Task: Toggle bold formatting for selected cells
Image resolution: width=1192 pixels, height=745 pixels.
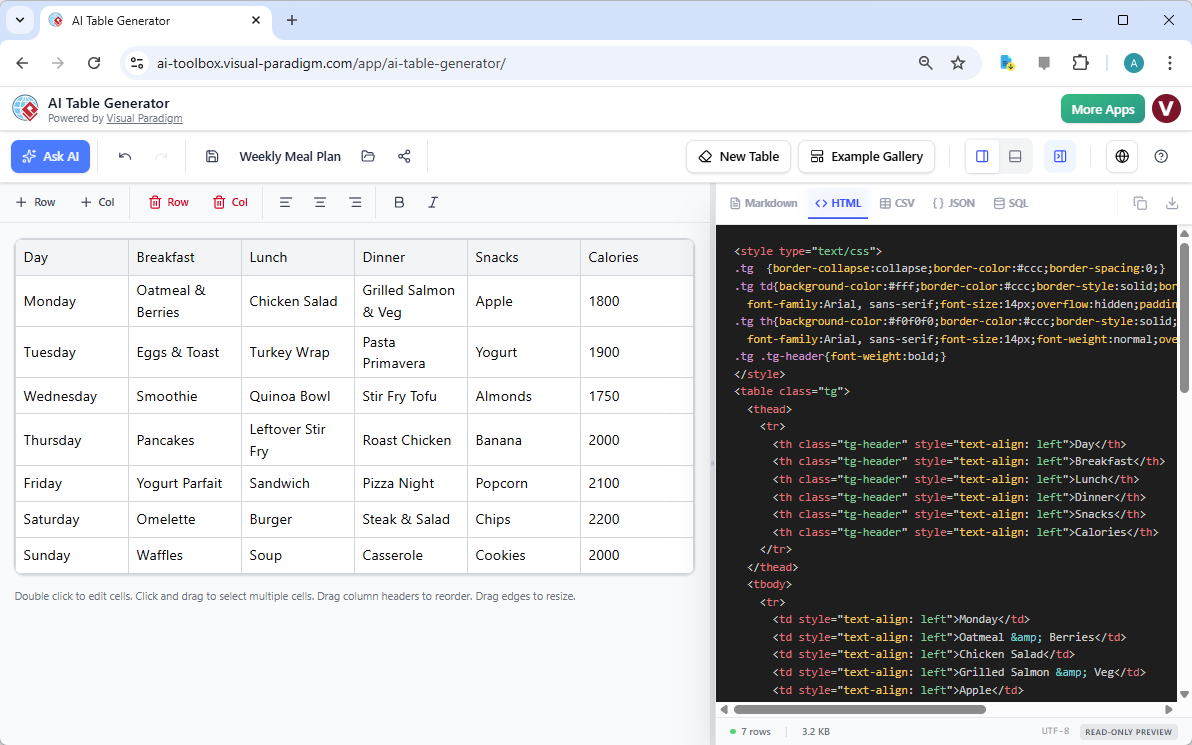Action: (x=399, y=202)
